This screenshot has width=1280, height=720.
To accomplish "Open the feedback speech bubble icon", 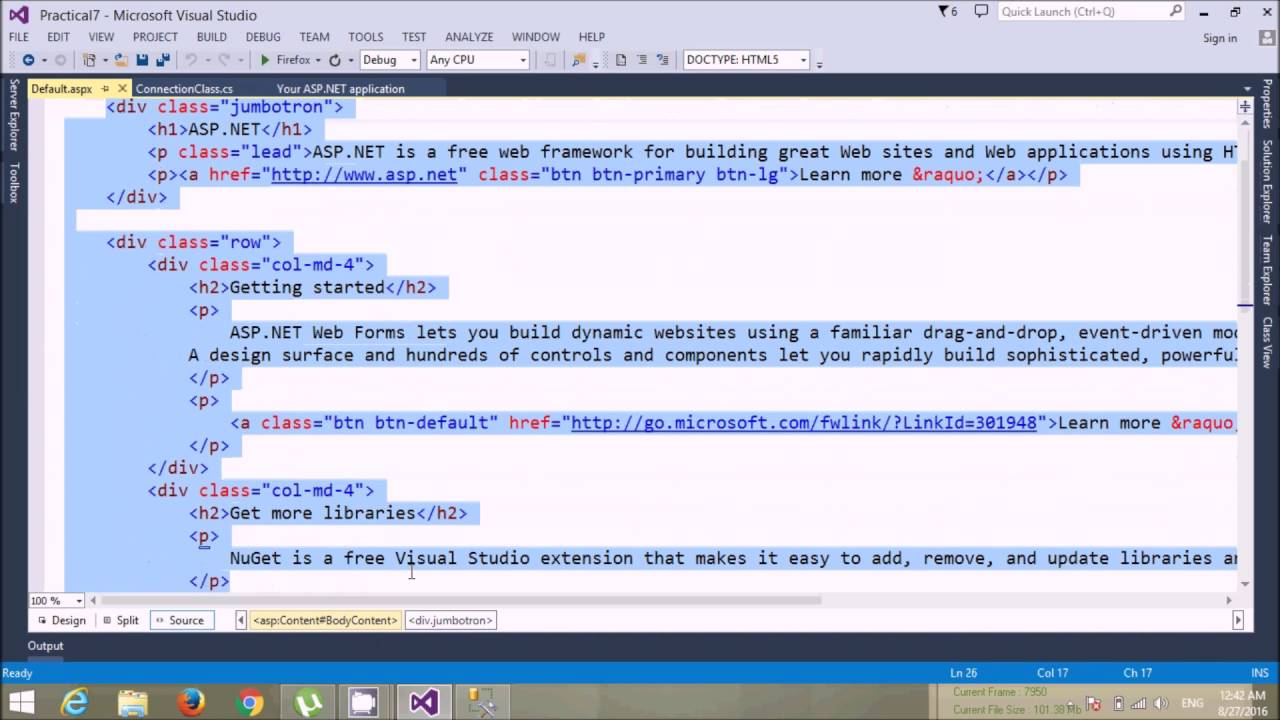I will point(981,12).
